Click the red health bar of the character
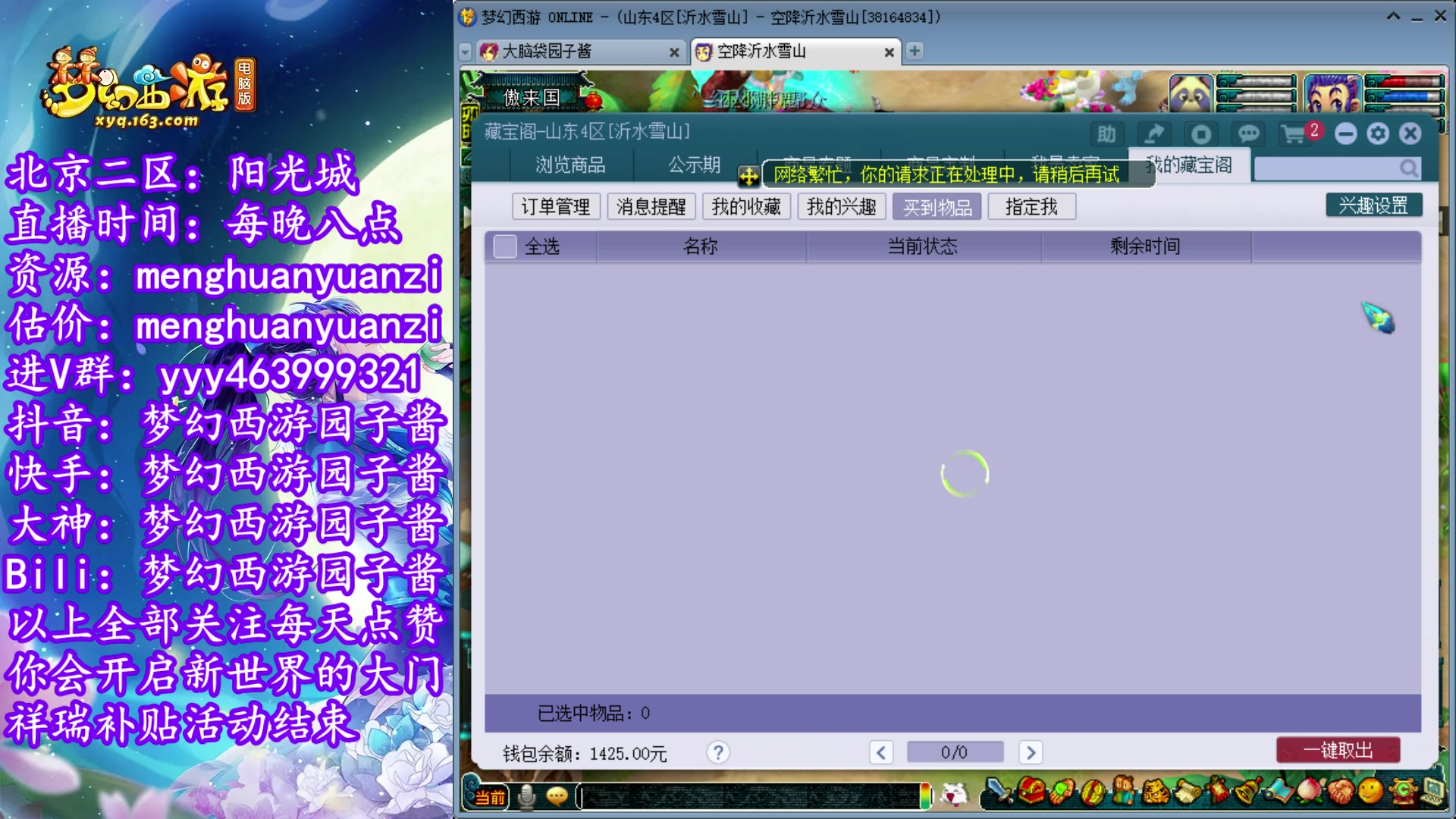1456x819 pixels. (x=1404, y=82)
